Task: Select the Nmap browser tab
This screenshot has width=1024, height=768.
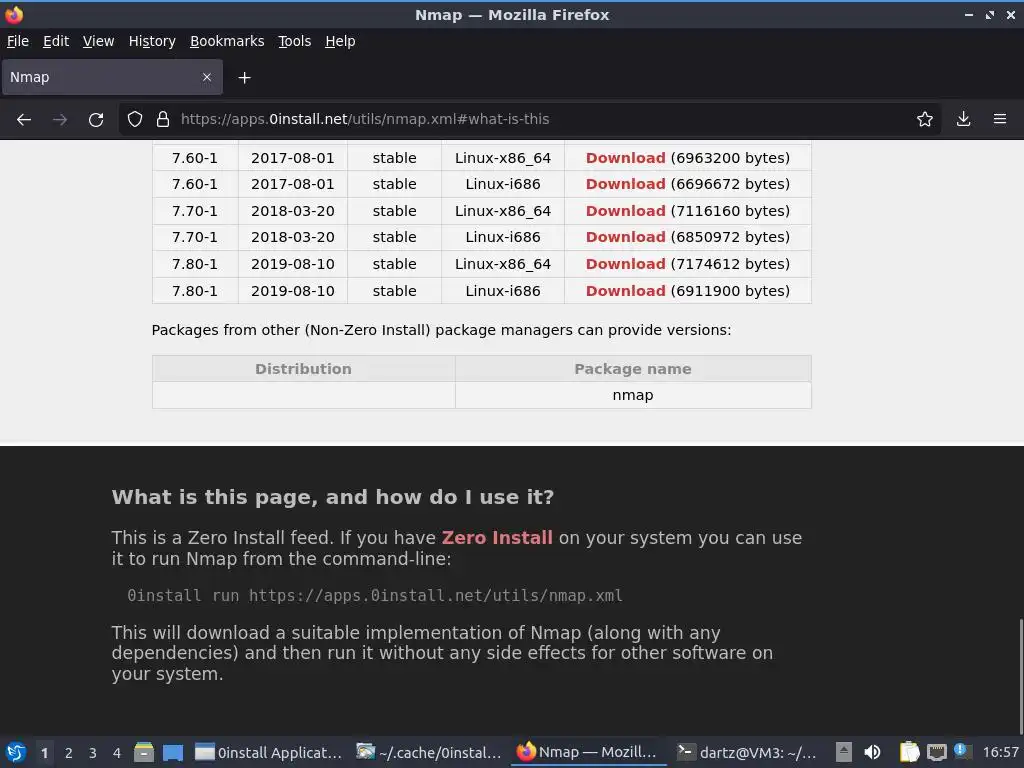Action: pyautogui.click(x=112, y=77)
